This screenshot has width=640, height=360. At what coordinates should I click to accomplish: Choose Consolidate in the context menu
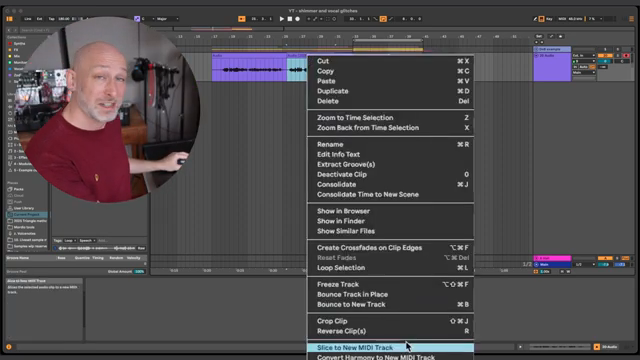(x=391, y=184)
